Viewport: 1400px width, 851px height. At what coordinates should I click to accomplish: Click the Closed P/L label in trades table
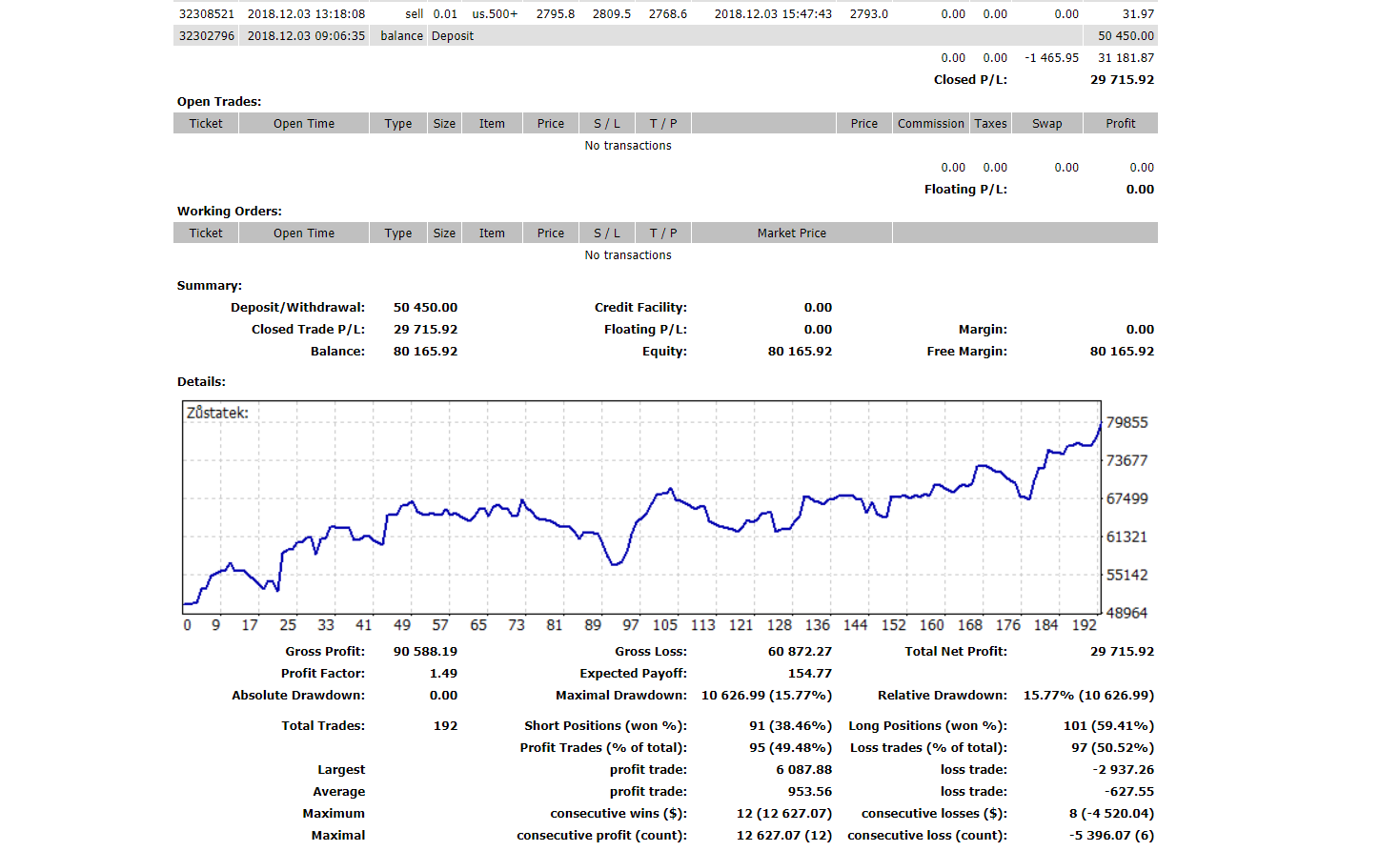[970, 80]
